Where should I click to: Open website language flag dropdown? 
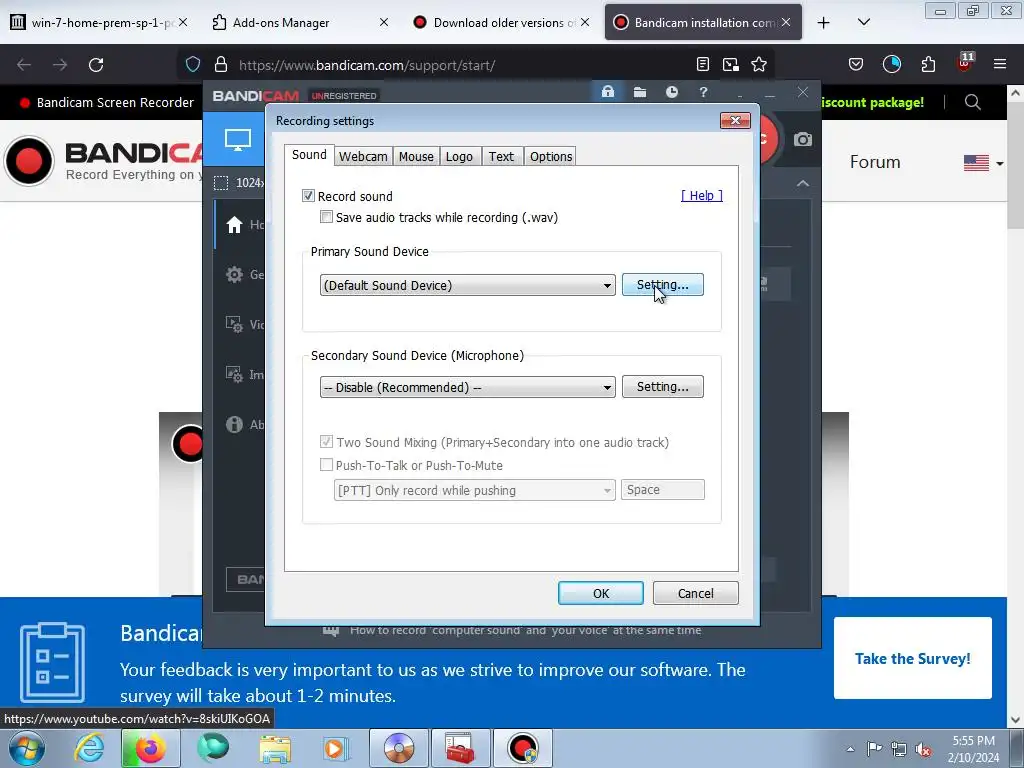pyautogui.click(x=984, y=163)
